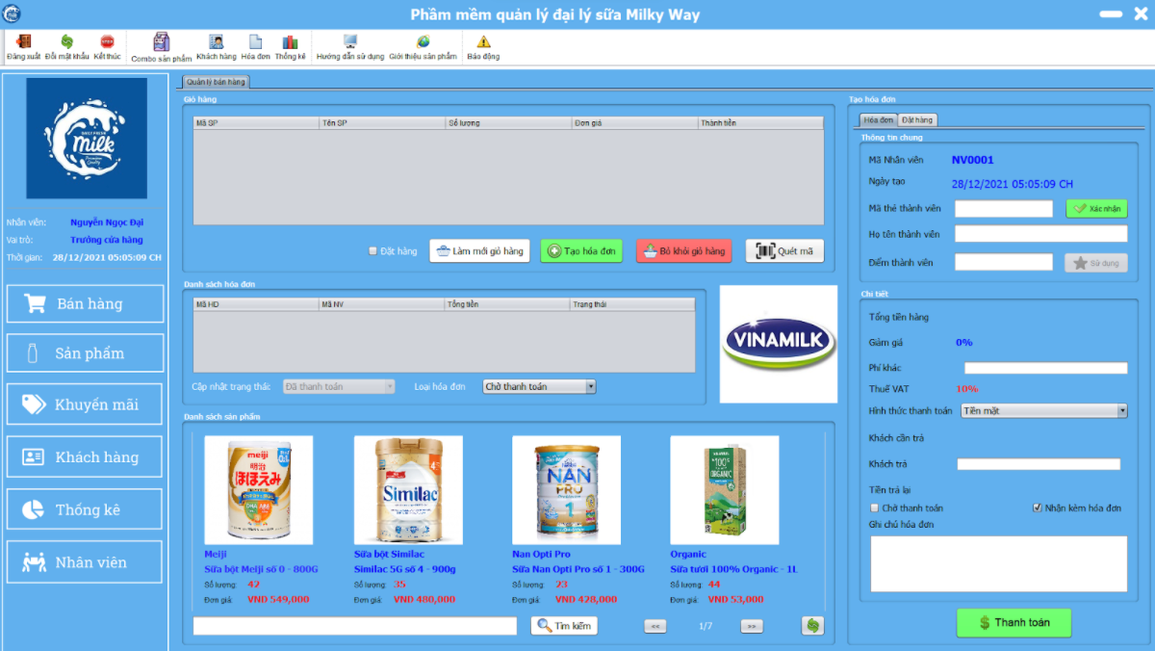This screenshot has width=1155, height=651.
Task: Select the Nan Opti Pro product image
Action: coord(566,490)
